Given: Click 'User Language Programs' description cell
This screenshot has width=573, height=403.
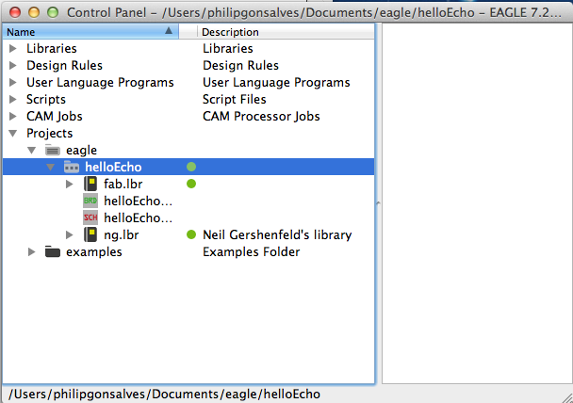Looking at the screenshot, I should pos(276,83).
